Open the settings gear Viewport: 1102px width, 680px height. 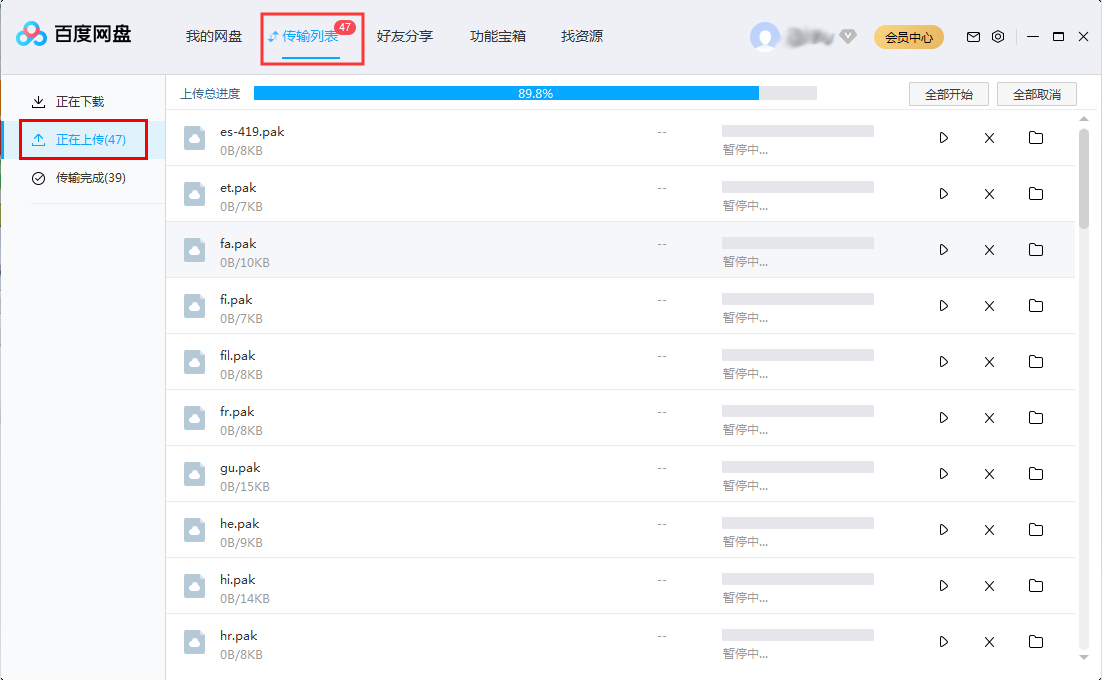pos(997,36)
